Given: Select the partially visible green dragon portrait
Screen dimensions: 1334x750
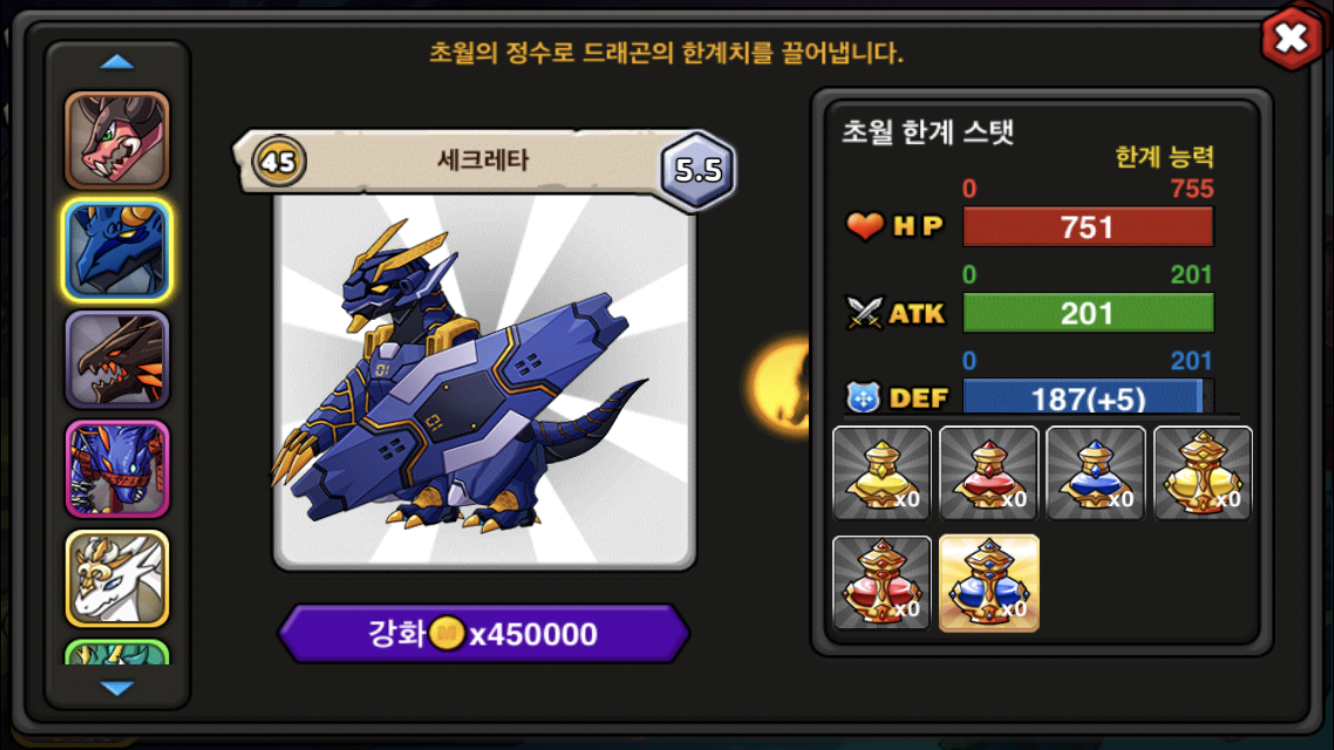Looking at the screenshot, I should point(117,652).
